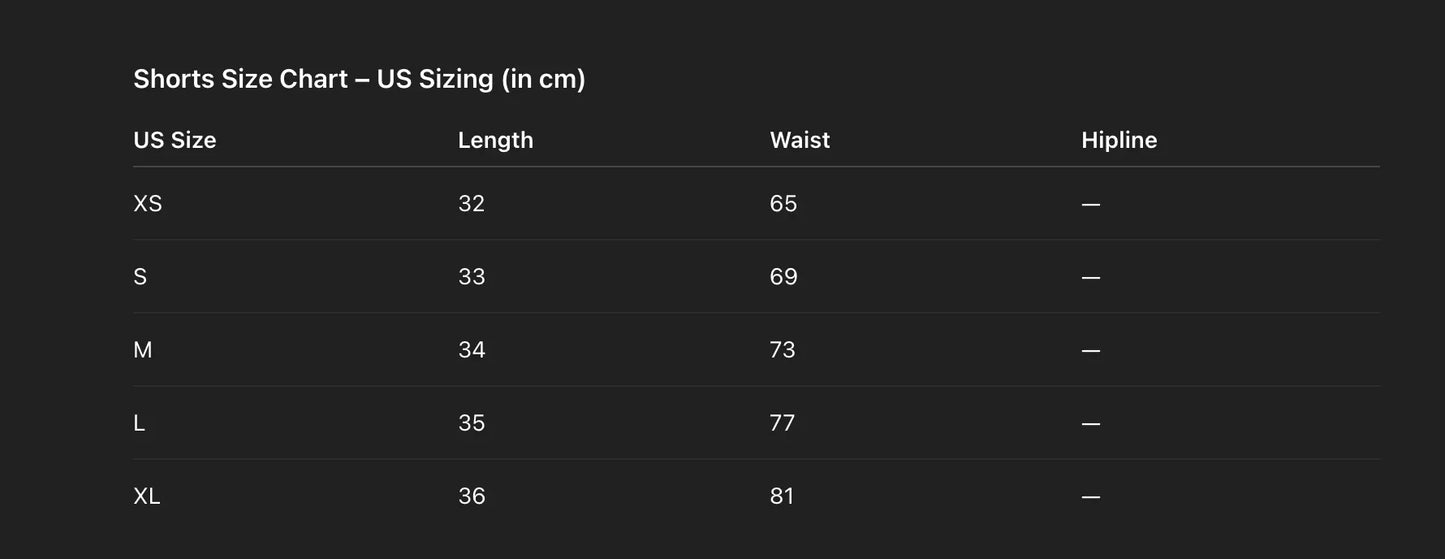Viewport: 1445px width, 559px height.
Task: Select length value 35 for L
Action: pyautogui.click(x=471, y=423)
